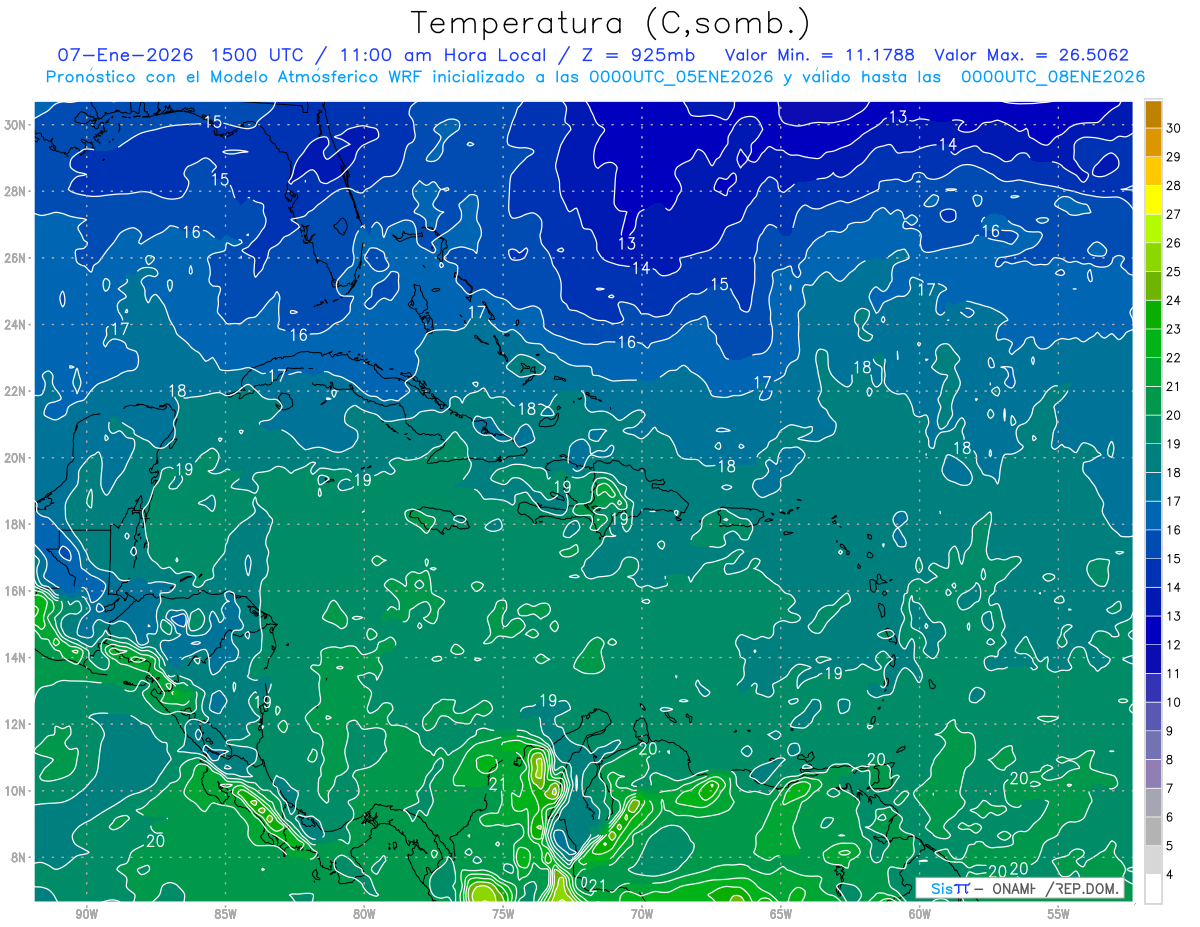Image resolution: width=1200 pixels, height=927 pixels.
Task: Click the color bar value label 30
Action: click(1174, 127)
